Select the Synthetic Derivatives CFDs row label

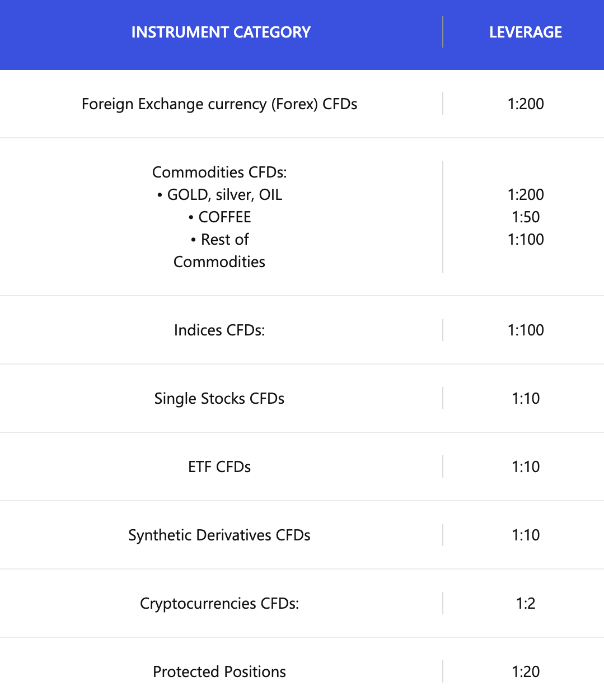[x=219, y=535]
